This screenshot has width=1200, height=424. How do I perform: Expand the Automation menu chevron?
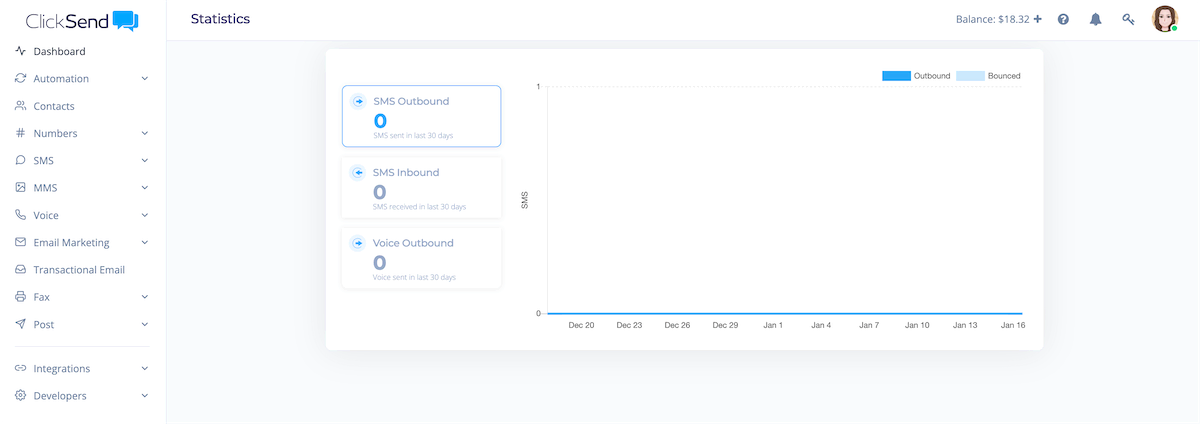click(x=145, y=79)
